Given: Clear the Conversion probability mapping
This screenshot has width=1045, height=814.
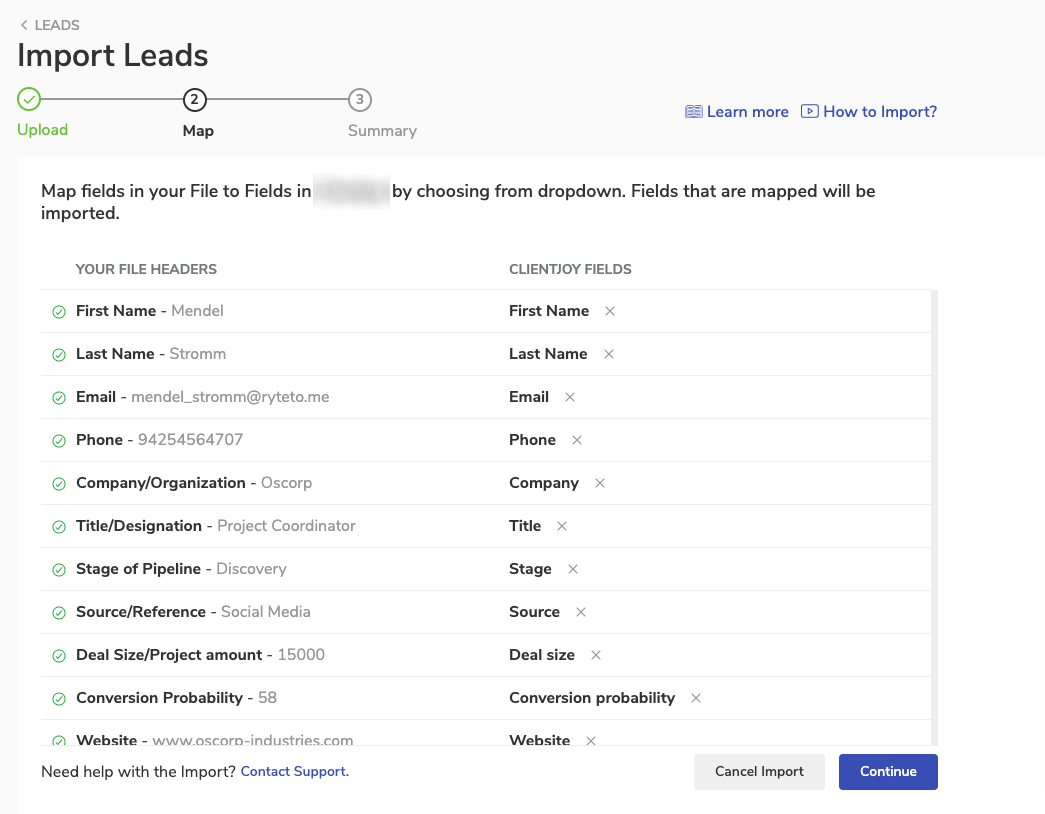Looking at the screenshot, I should point(696,698).
